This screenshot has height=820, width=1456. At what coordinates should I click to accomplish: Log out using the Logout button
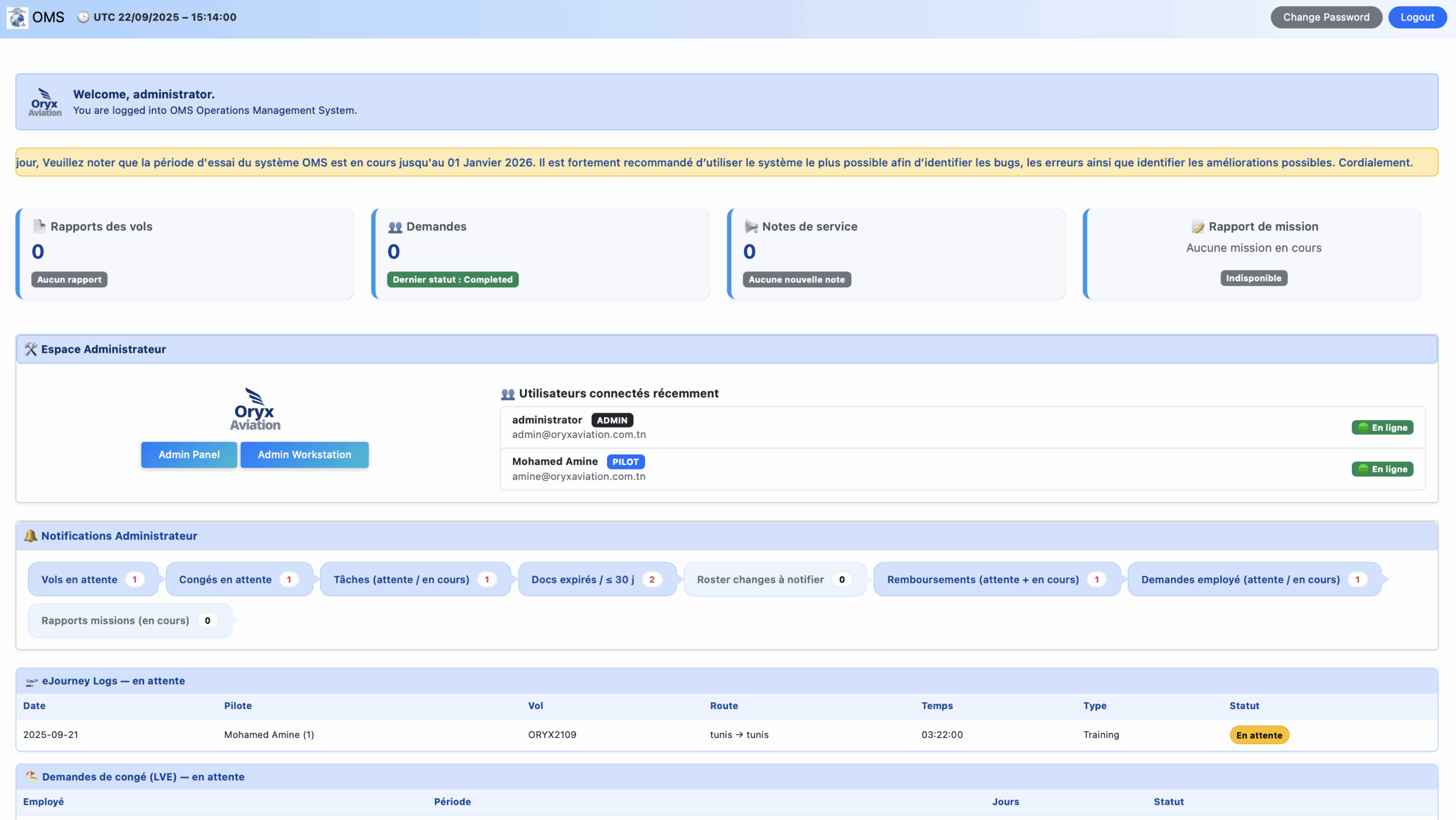1417,17
